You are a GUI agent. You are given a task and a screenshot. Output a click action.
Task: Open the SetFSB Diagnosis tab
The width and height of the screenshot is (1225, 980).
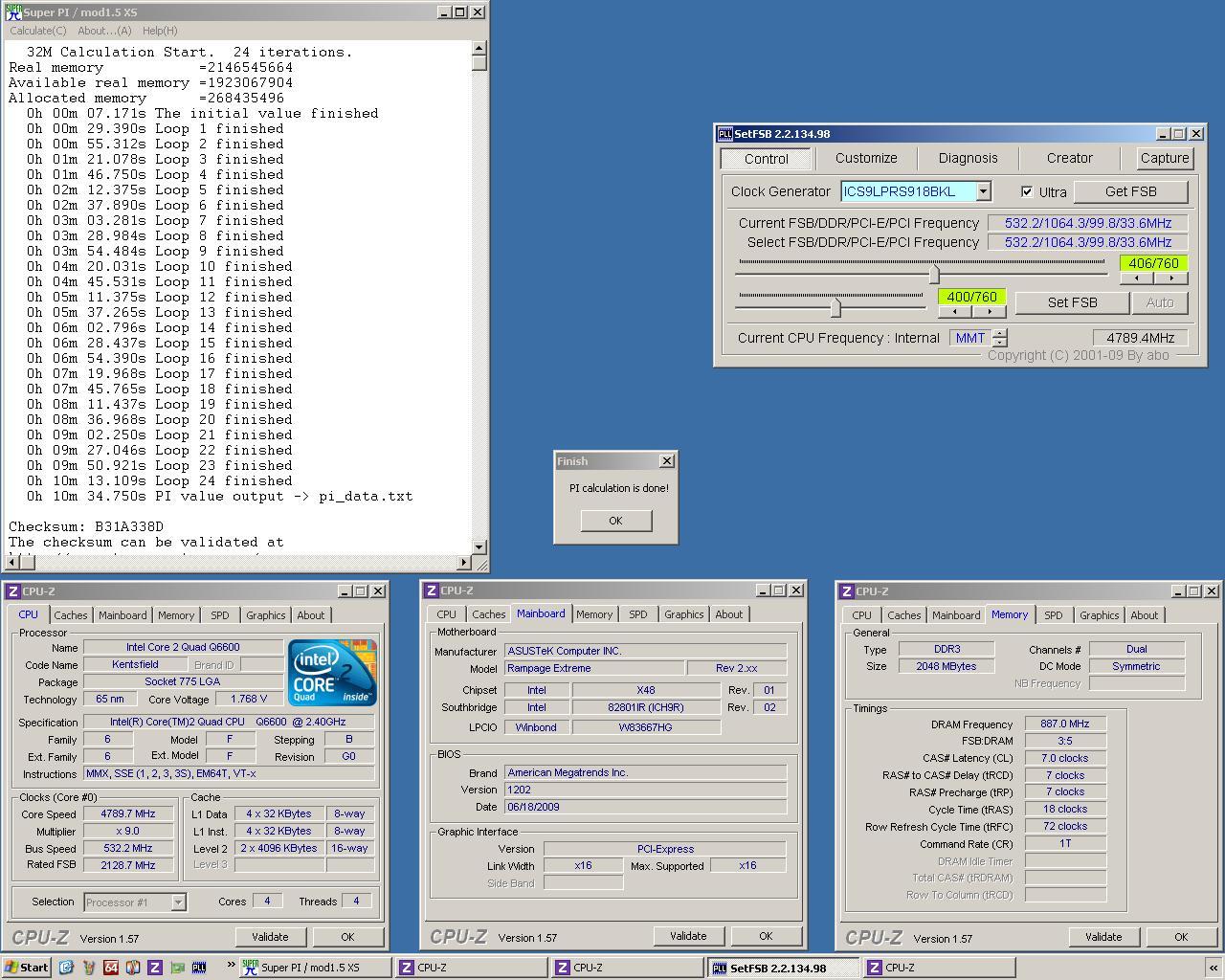click(x=968, y=159)
